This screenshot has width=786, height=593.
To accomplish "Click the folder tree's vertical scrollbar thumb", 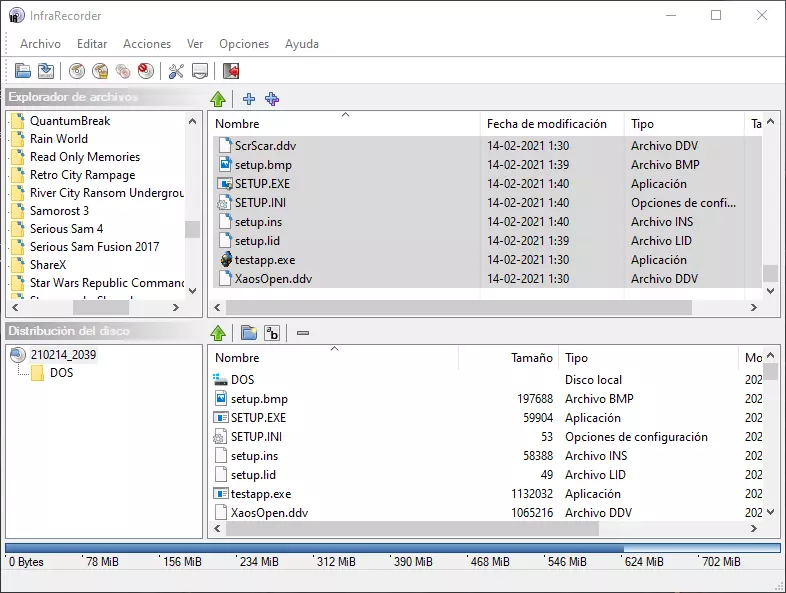I will 192,229.
